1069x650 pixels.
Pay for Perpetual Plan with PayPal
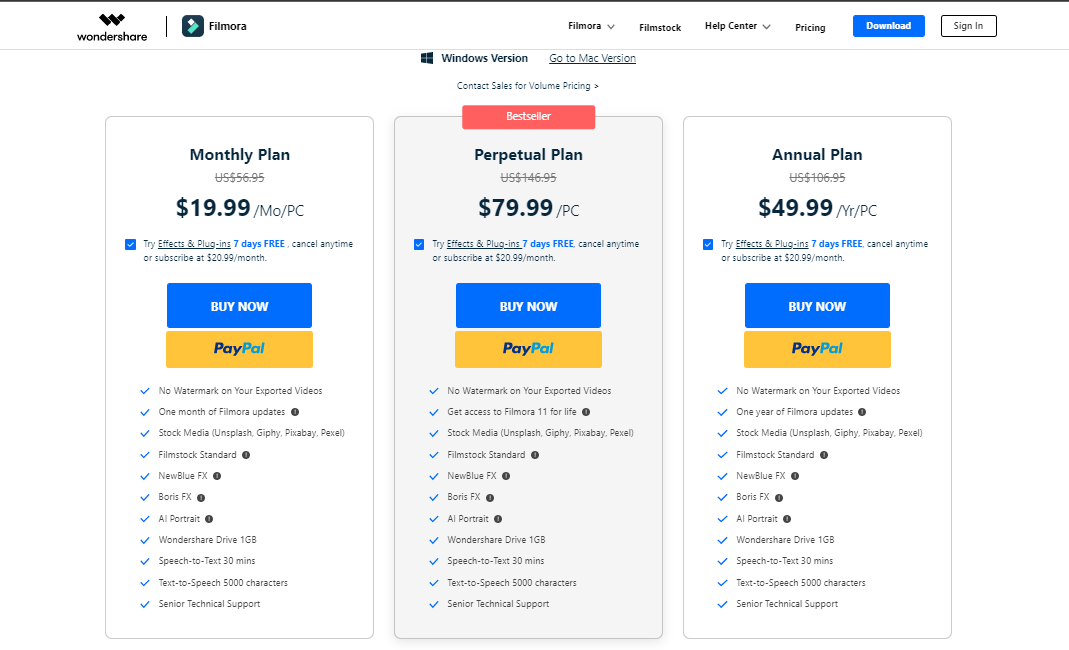click(x=528, y=349)
